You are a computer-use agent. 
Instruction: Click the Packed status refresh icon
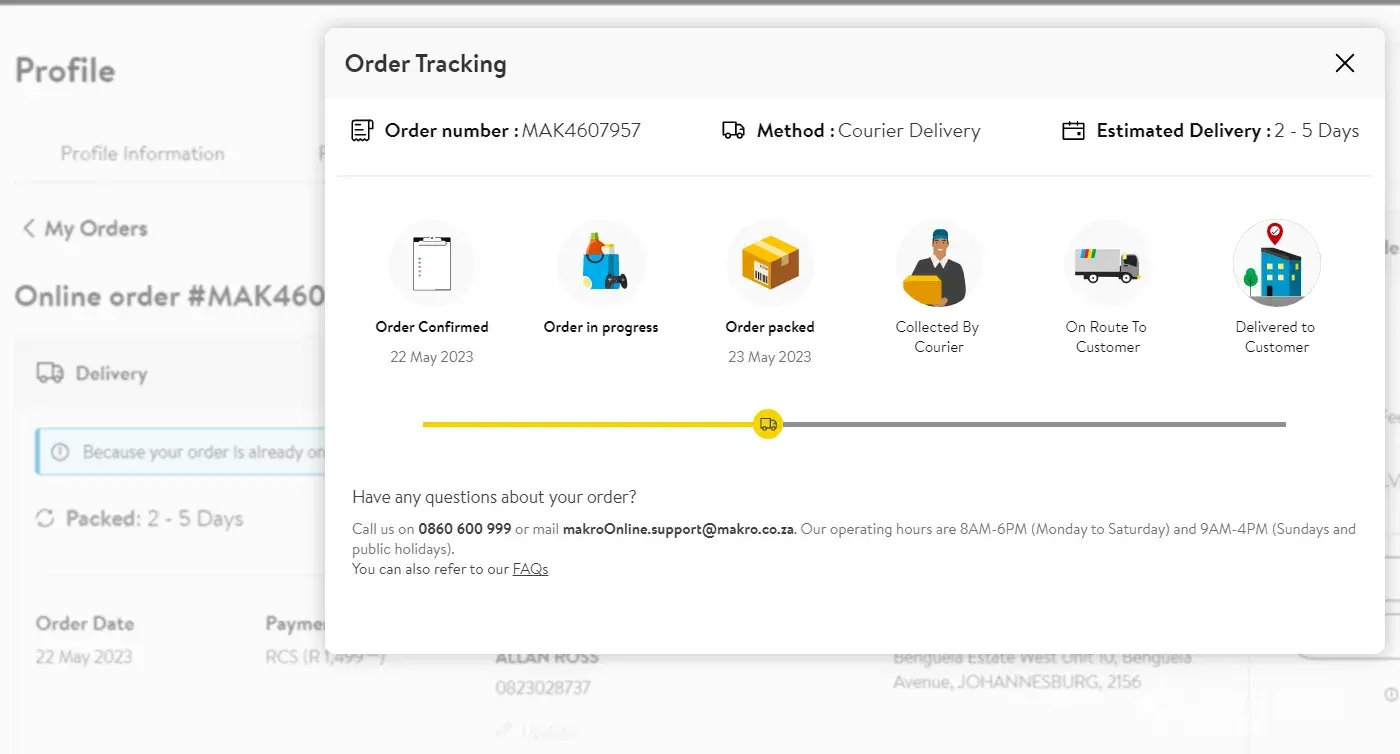[45, 519]
